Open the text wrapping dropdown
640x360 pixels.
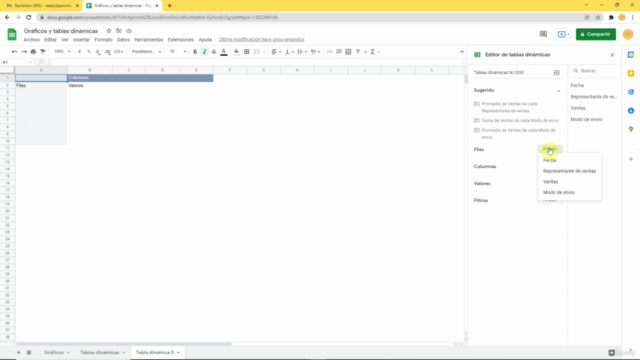point(302,52)
